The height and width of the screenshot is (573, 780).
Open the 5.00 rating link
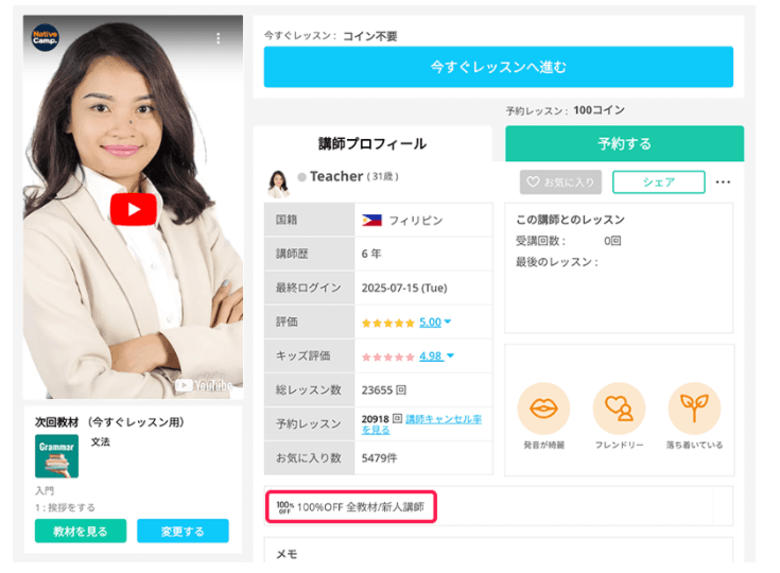click(430, 322)
